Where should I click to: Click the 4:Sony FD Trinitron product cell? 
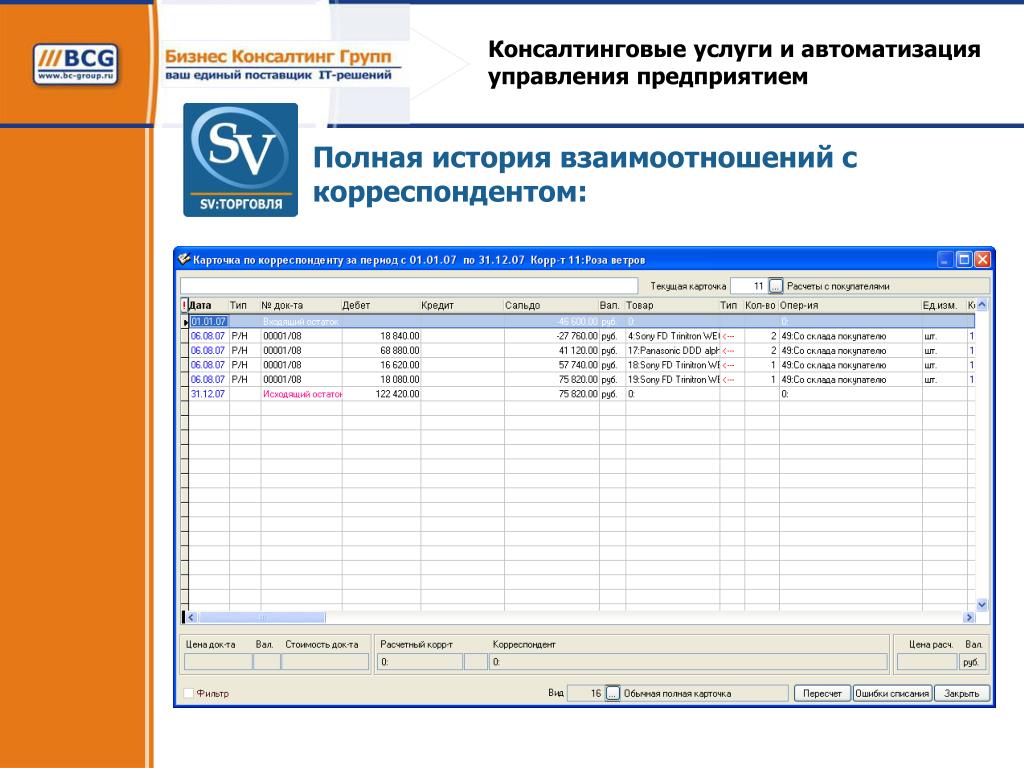pyautogui.click(x=673, y=336)
